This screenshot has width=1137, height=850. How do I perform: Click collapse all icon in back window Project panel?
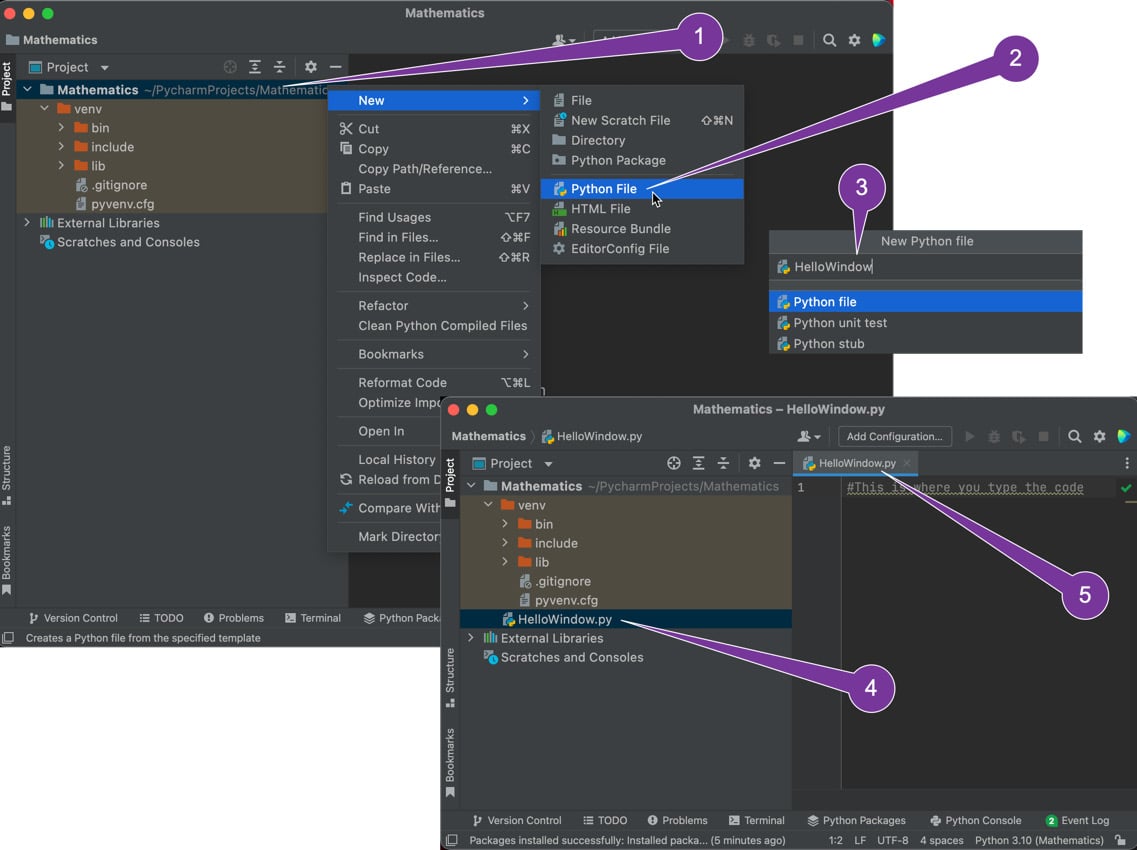click(279, 67)
